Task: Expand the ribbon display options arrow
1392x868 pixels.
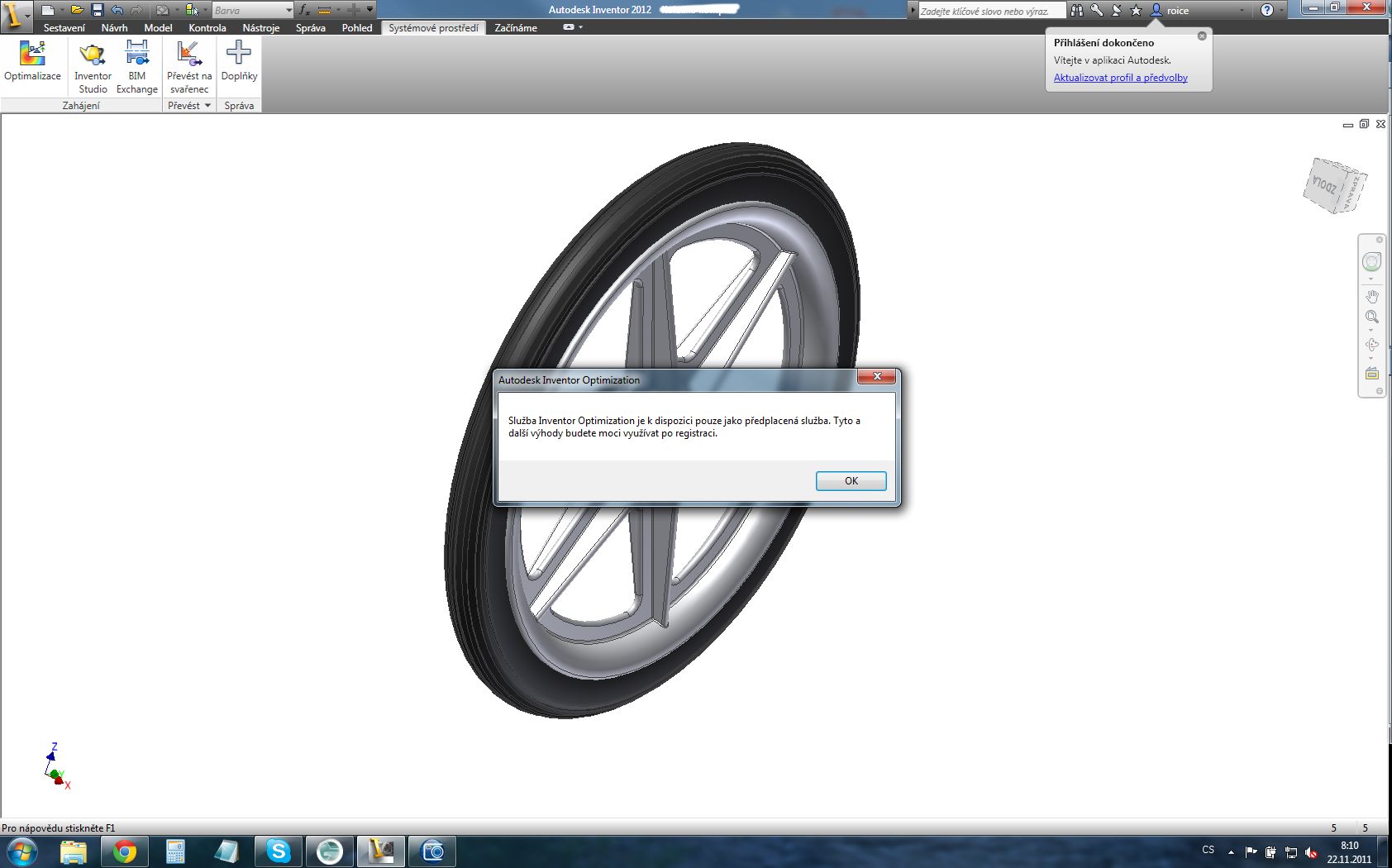Action: click(580, 27)
